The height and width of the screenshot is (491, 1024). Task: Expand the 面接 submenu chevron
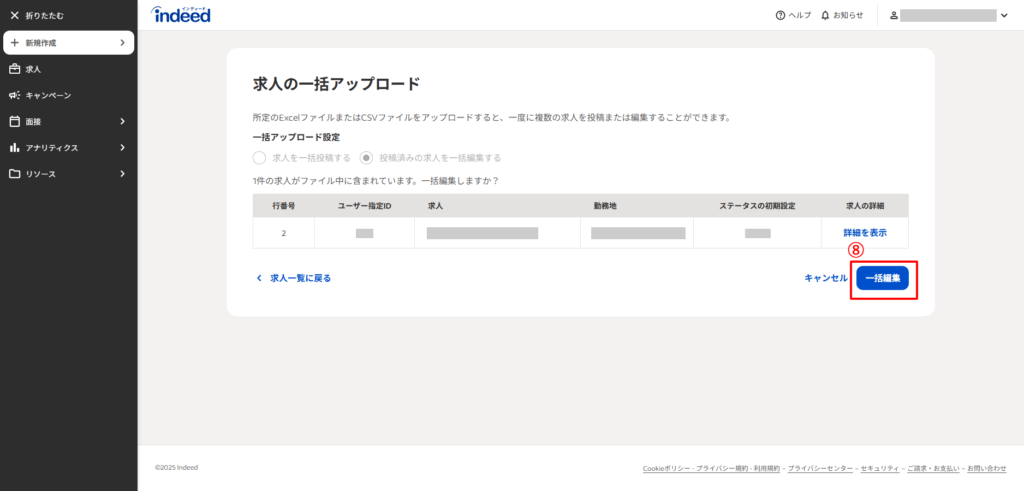pyautogui.click(x=122, y=121)
